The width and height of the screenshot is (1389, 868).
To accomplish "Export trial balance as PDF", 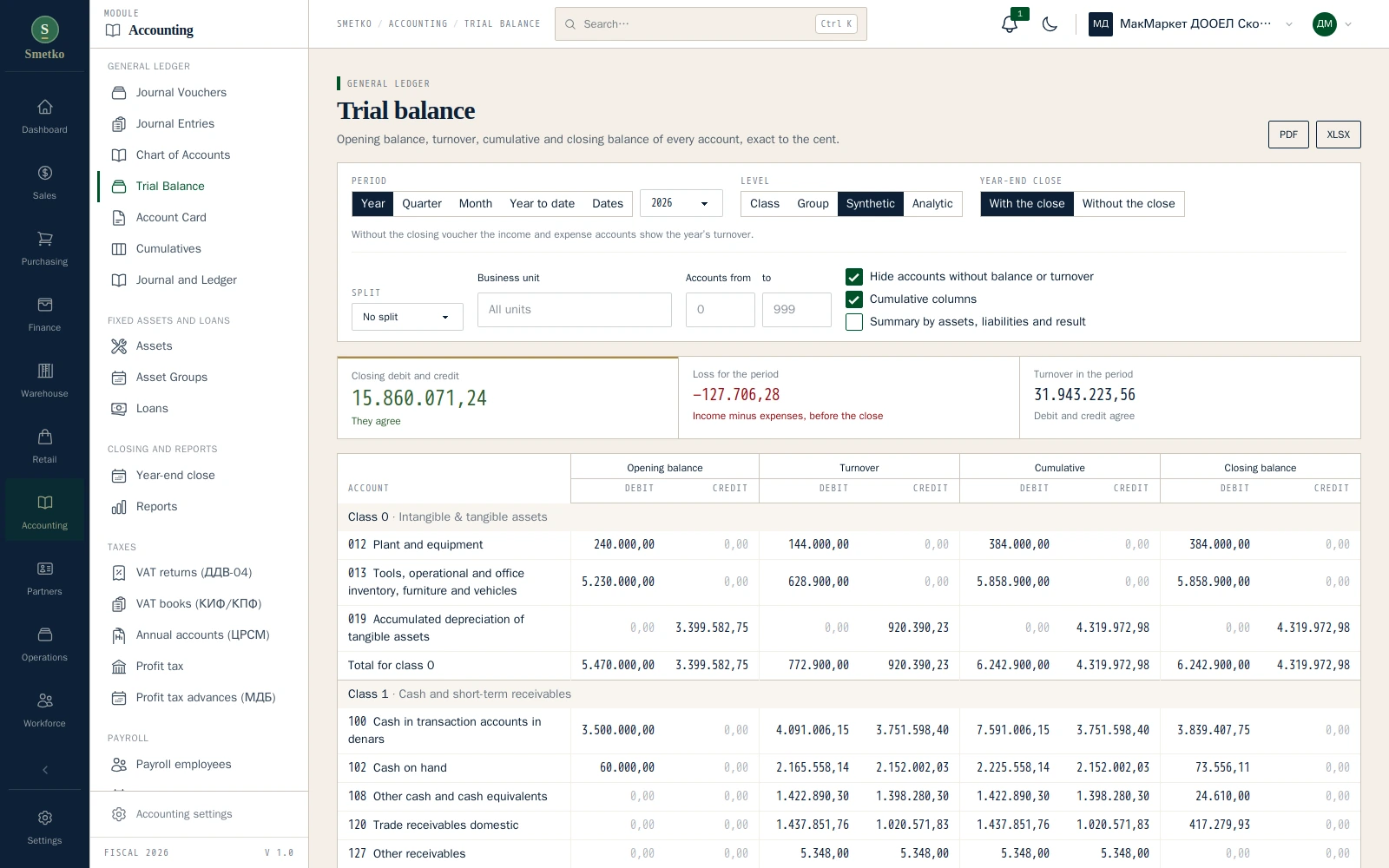I will pos(1288,135).
